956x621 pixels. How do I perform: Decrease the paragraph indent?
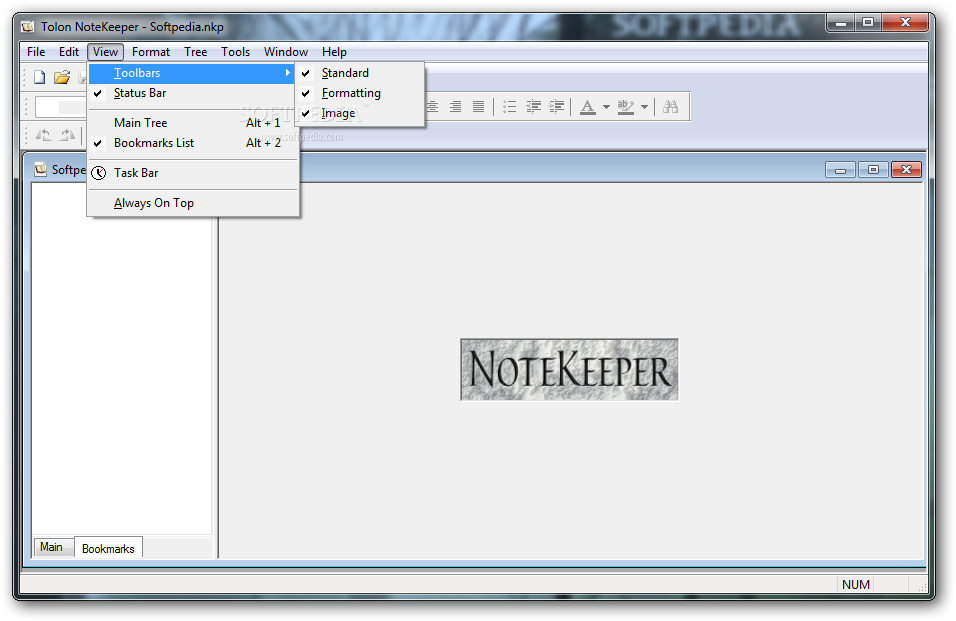tap(533, 107)
